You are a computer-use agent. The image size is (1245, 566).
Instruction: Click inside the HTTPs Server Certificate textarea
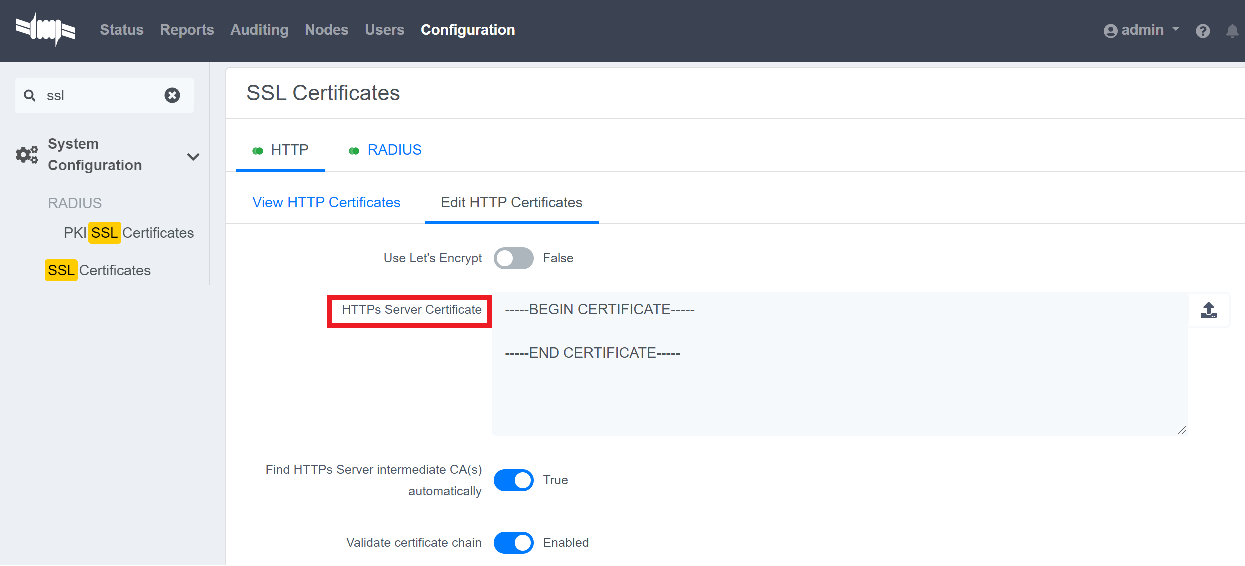click(x=838, y=380)
